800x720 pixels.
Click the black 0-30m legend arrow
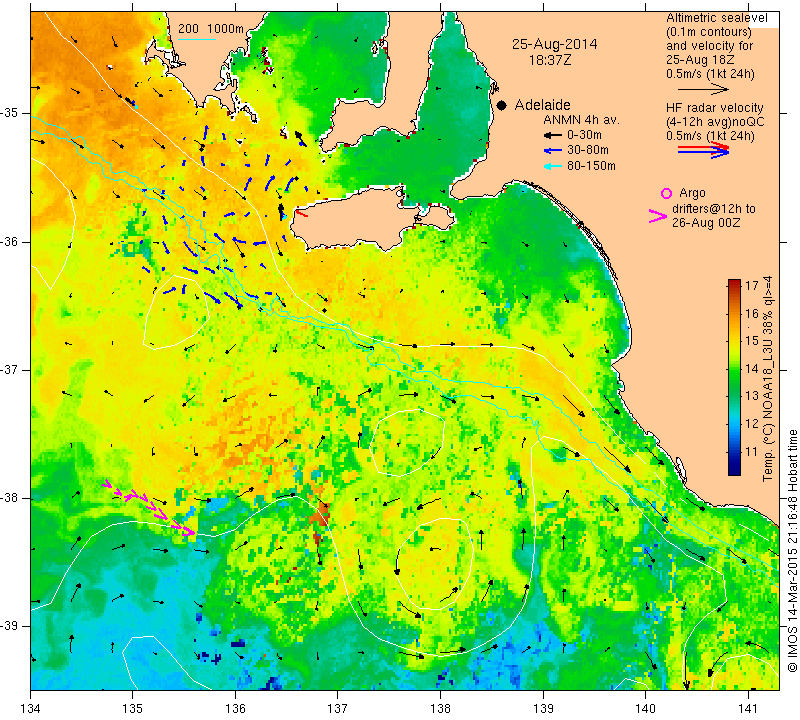coord(553,135)
